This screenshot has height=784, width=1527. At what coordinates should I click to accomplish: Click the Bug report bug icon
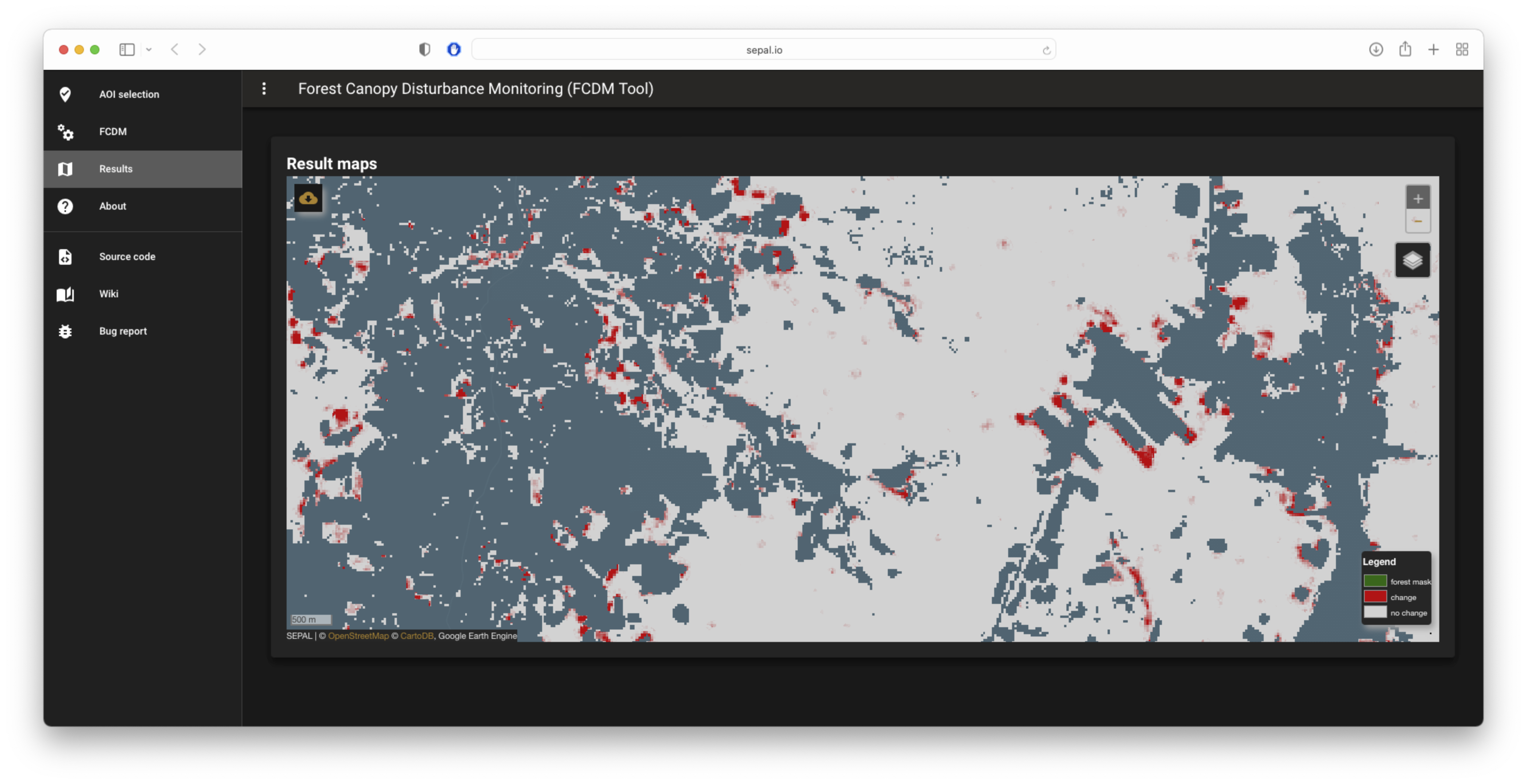pyautogui.click(x=65, y=331)
